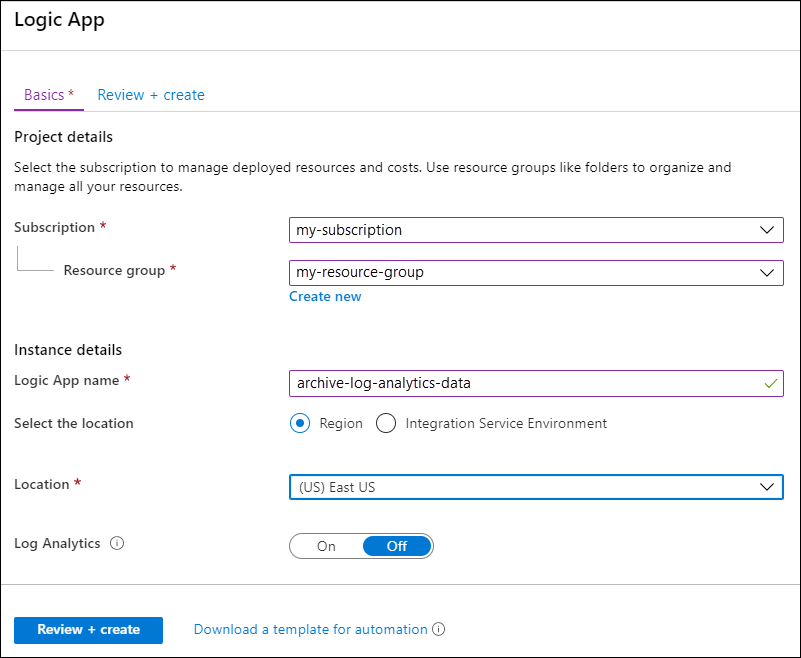Click the Log Analytics info icon
This screenshot has height=658, width=801.
pyautogui.click(x=117, y=544)
